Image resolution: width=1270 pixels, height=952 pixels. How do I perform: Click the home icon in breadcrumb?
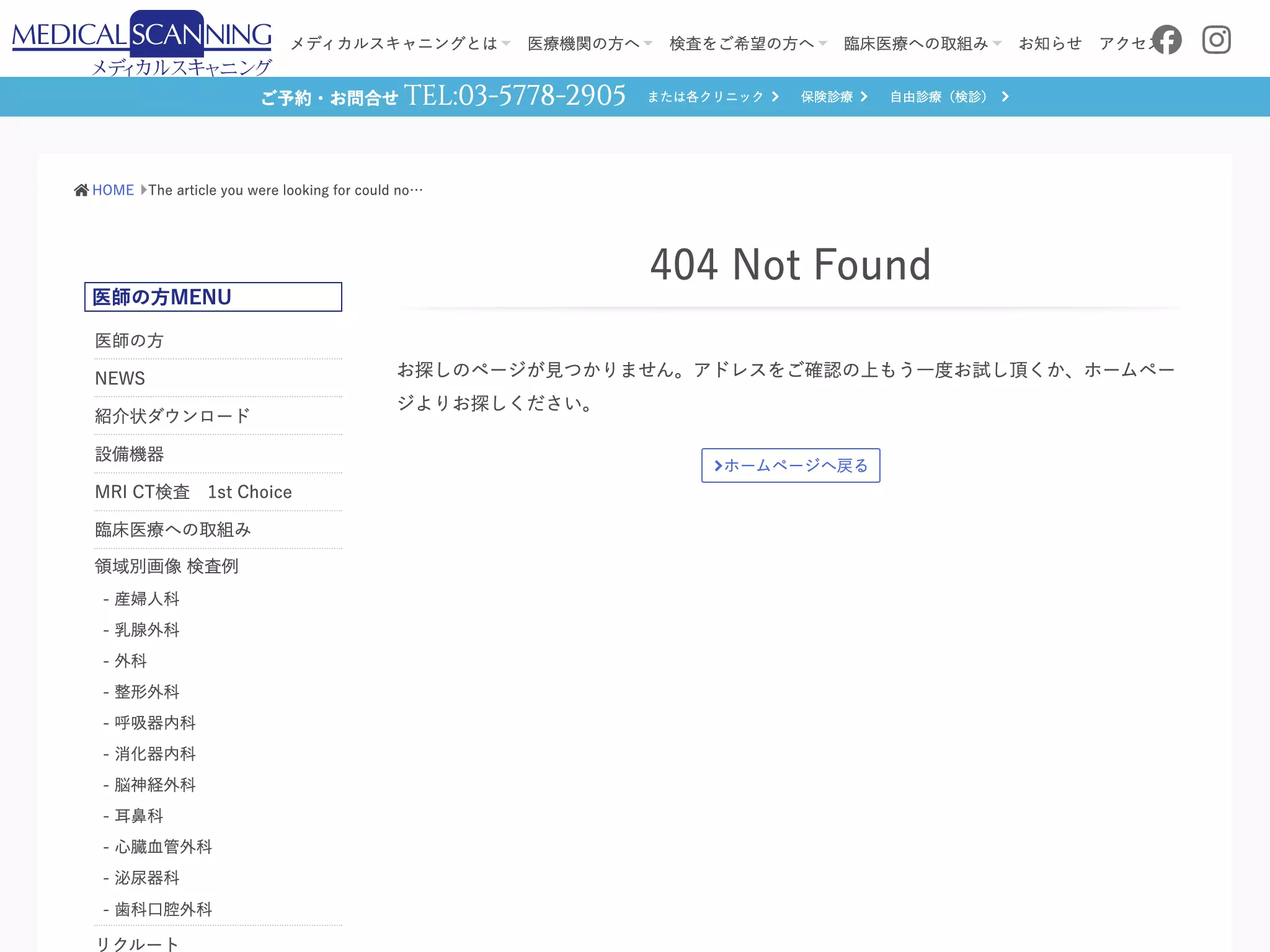pos(81,190)
